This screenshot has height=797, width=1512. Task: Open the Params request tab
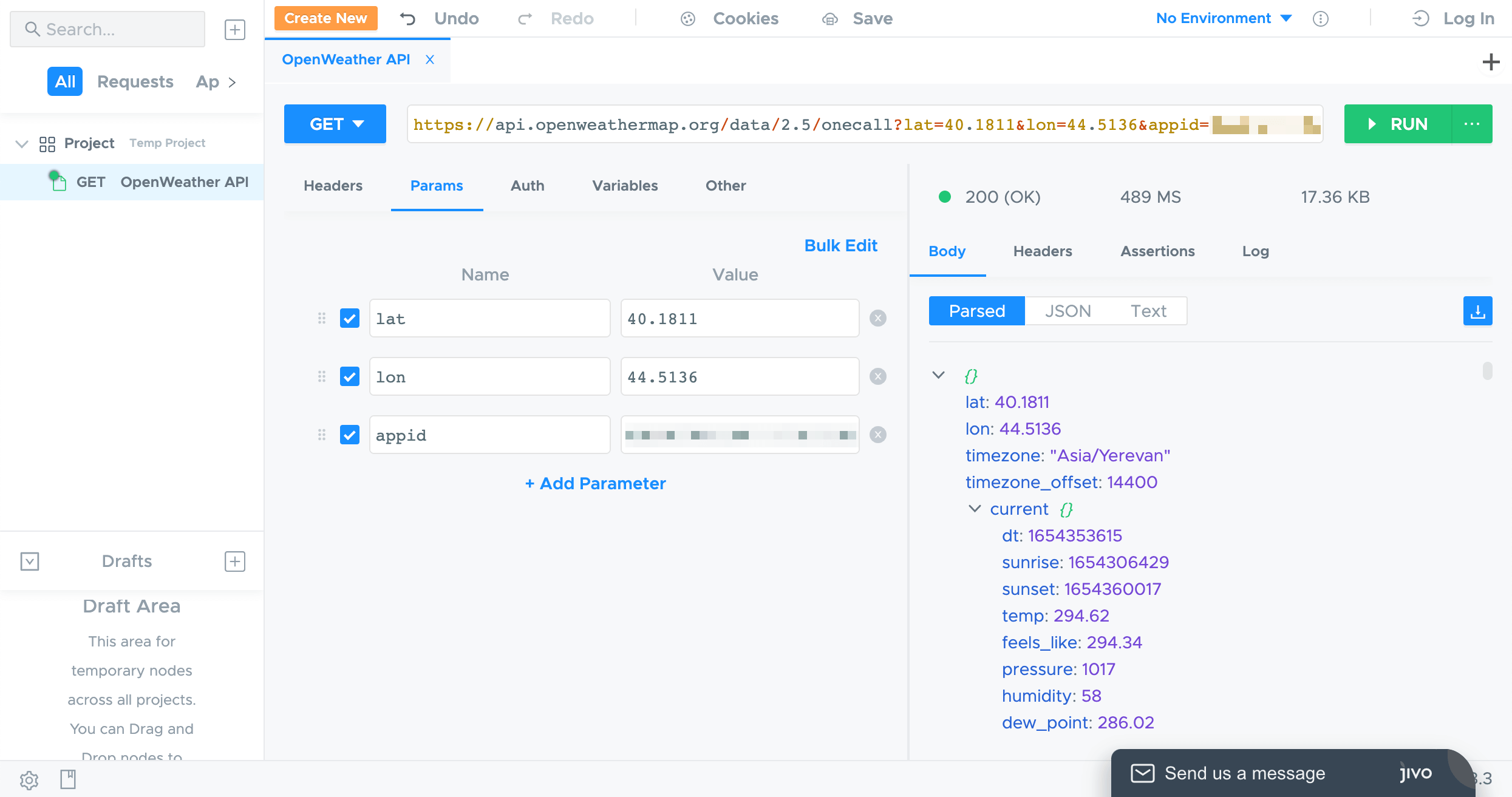tap(437, 186)
